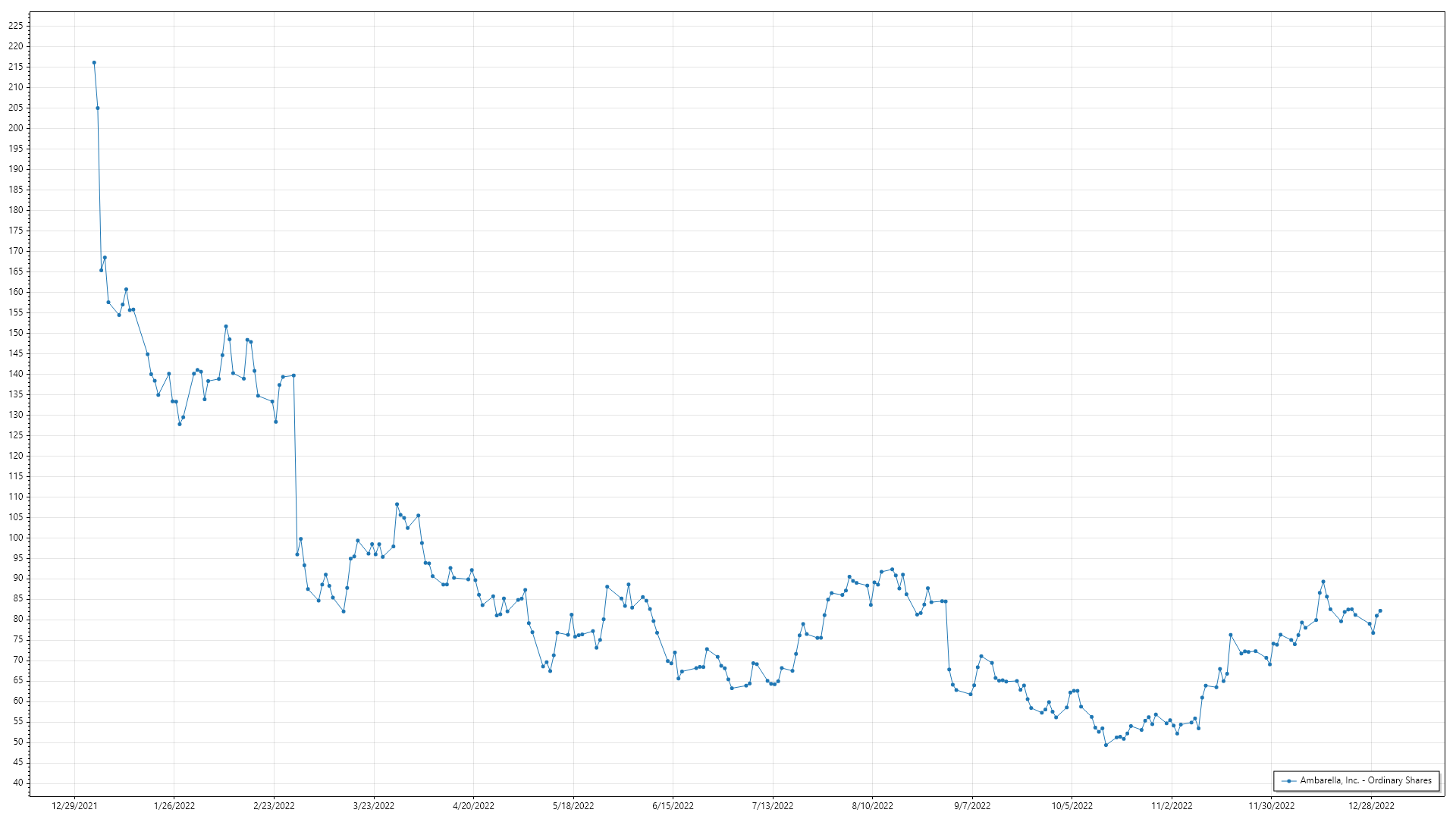The image size is (1456, 819).
Task: Click the 2/23/2022 x-axis date label
Action: [274, 806]
